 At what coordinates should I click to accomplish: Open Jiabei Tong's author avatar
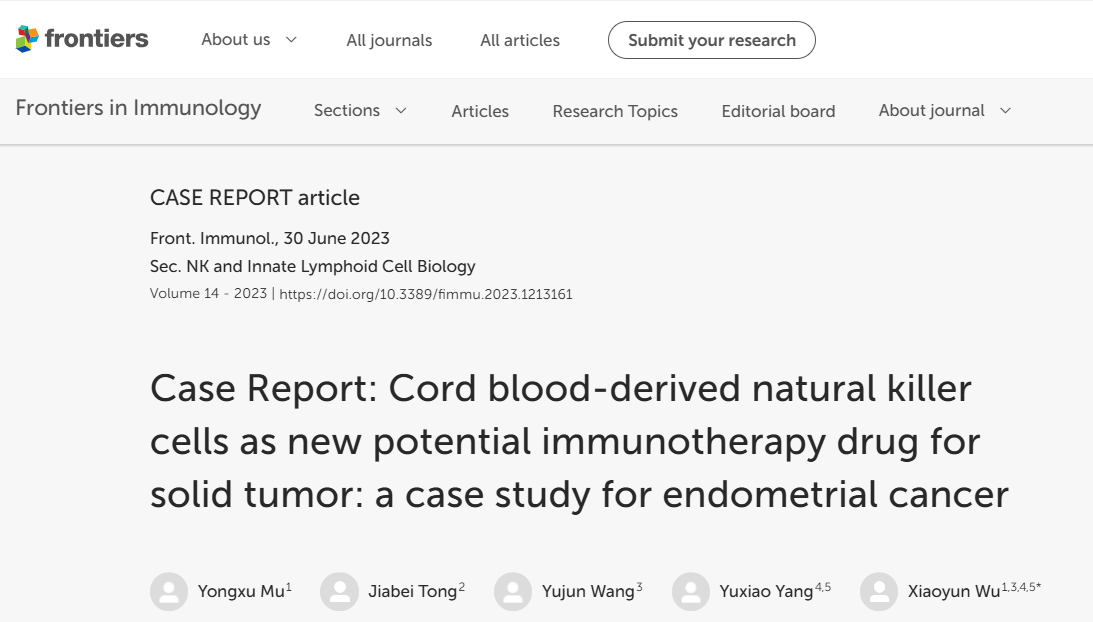click(339, 591)
